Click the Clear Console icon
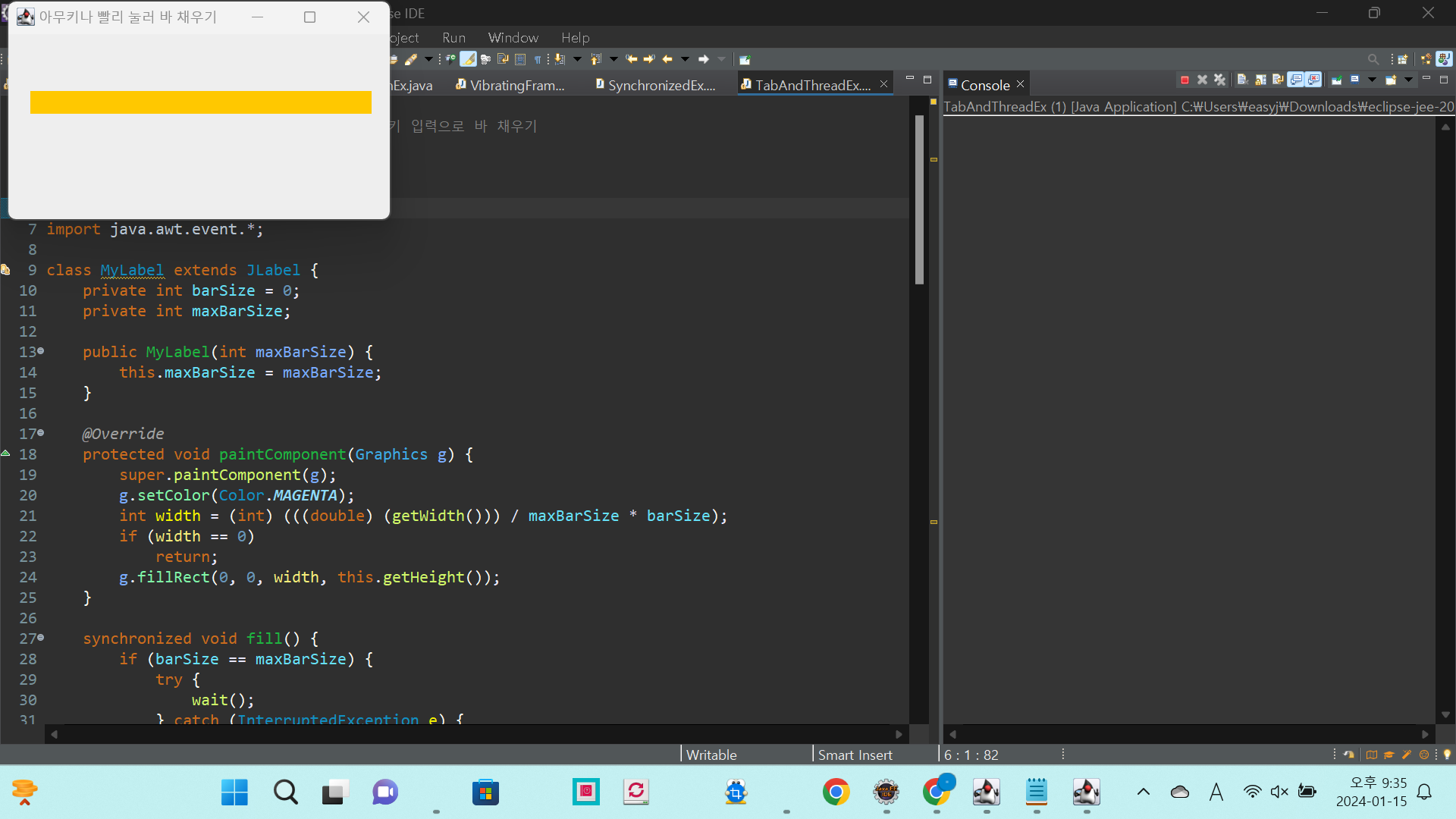The height and width of the screenshot is (819, 1456). coord(1242,80)
